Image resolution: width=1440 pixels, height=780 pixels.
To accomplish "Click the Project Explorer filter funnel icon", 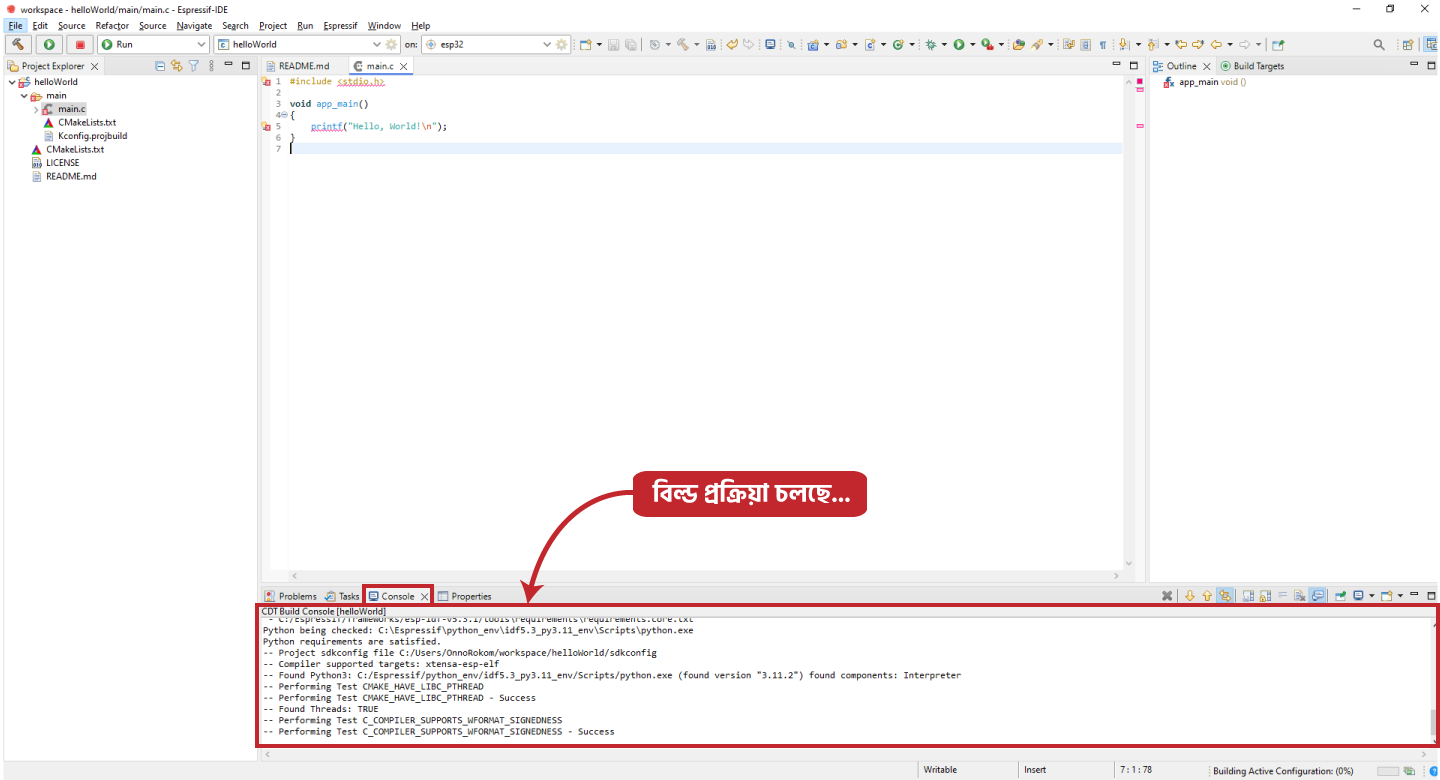I will pyautogui.click(x=194, y=66).
